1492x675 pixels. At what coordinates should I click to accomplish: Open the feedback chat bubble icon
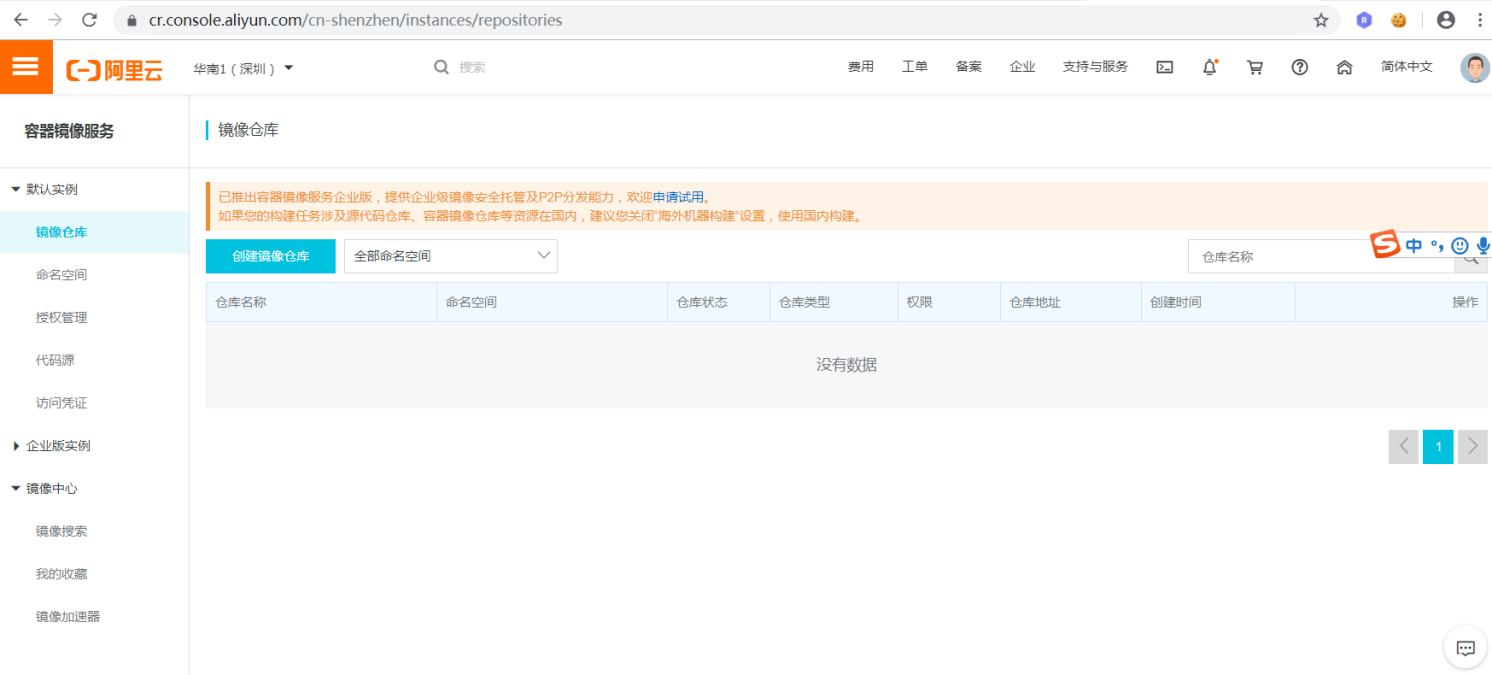pos(1465,648)
